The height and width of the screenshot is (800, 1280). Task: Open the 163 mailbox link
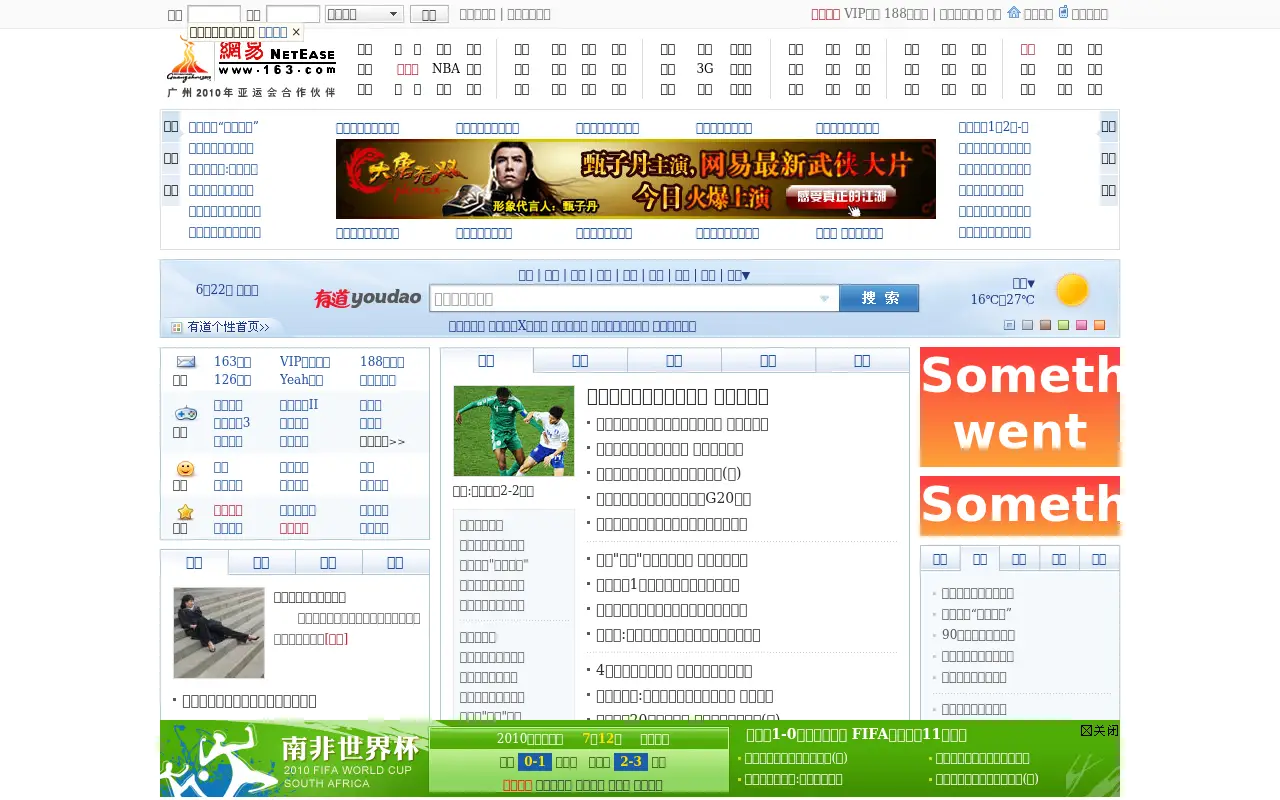pyautogui.click(x=233, y=362)
